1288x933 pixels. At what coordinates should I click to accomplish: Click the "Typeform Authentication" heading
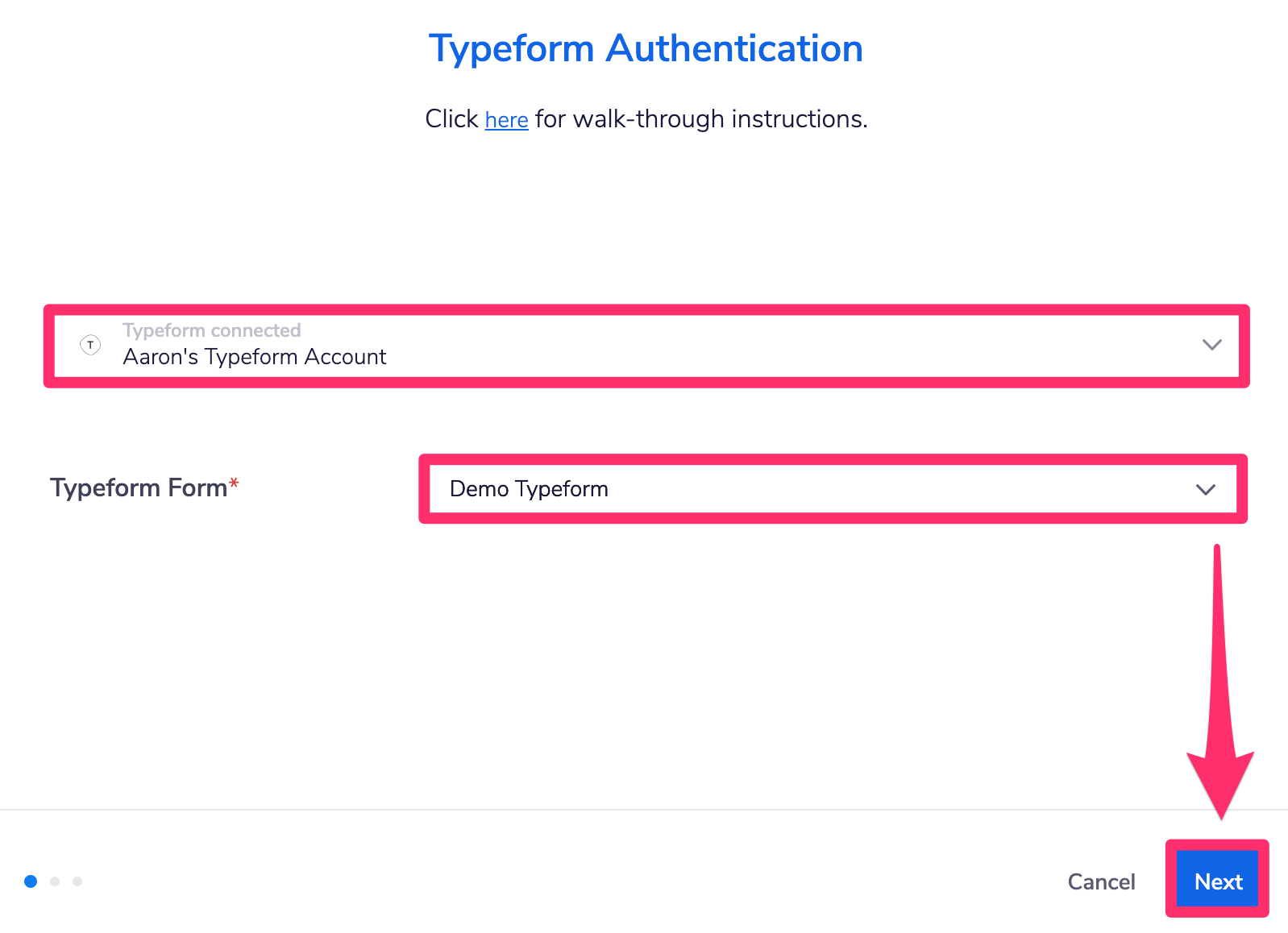pos(646,48)
